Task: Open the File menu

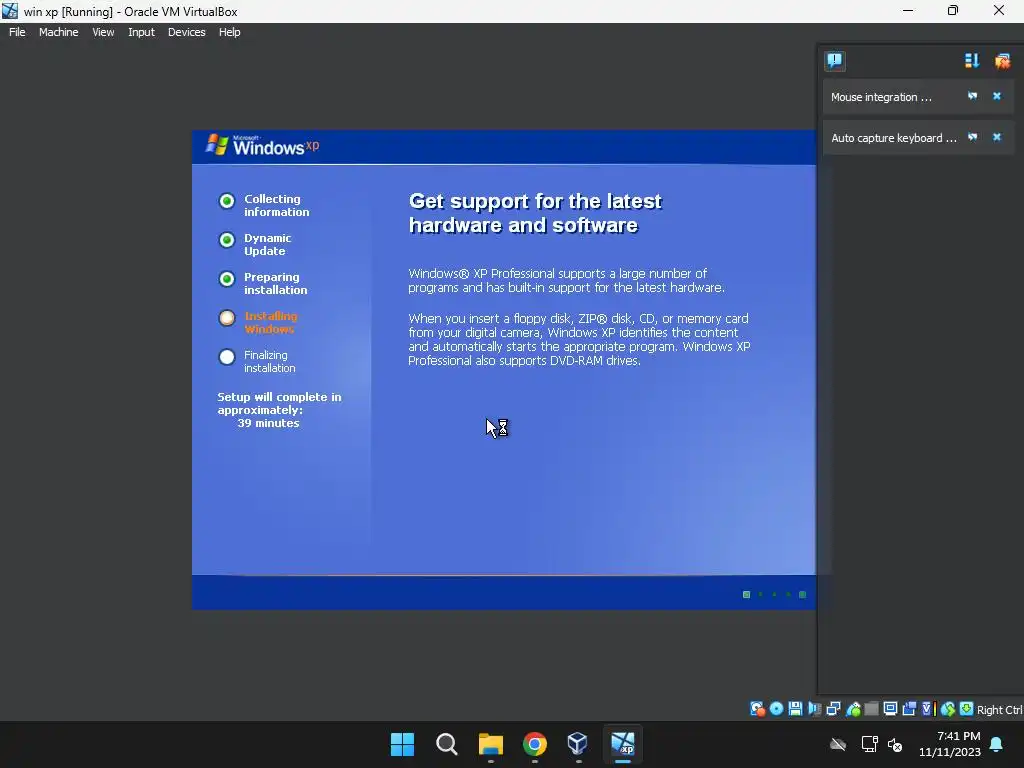Action: (17, 32)
